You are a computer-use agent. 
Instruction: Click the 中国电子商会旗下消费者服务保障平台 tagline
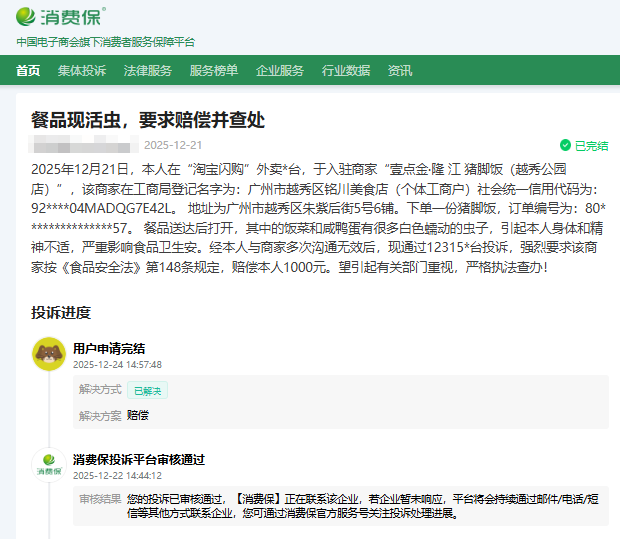(x=106, y=42)
